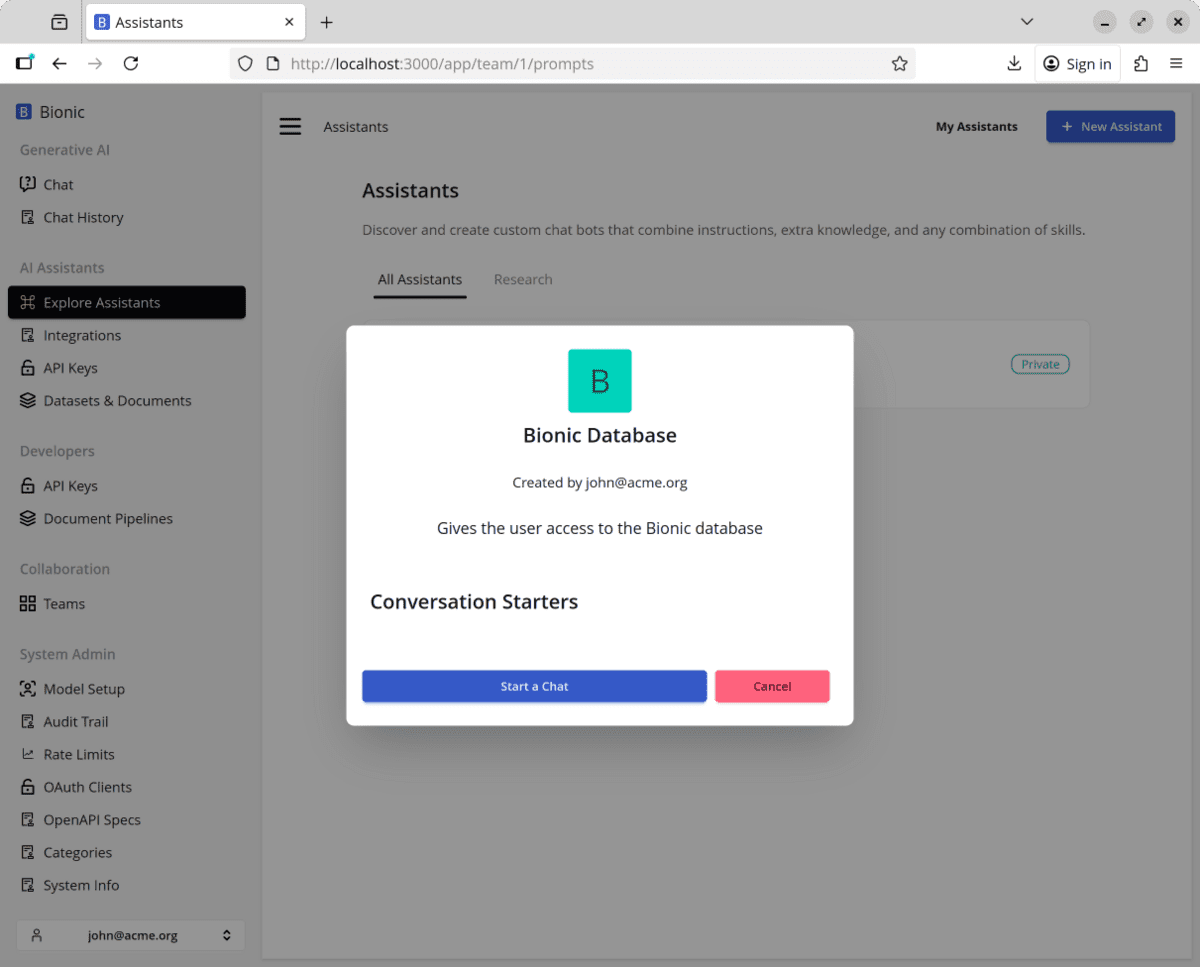
Task: Click the Document Pipelines icon
Action: 28,518
